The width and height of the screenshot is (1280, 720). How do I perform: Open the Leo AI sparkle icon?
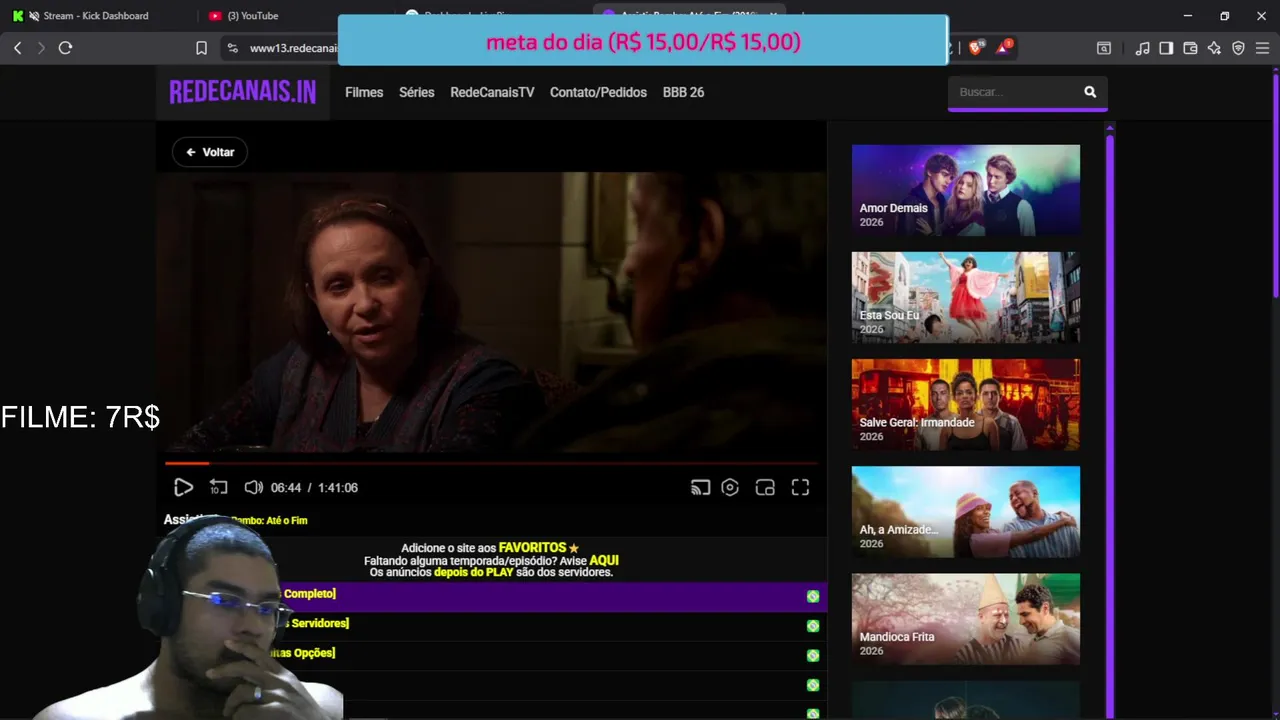[x=1214, y=48]
